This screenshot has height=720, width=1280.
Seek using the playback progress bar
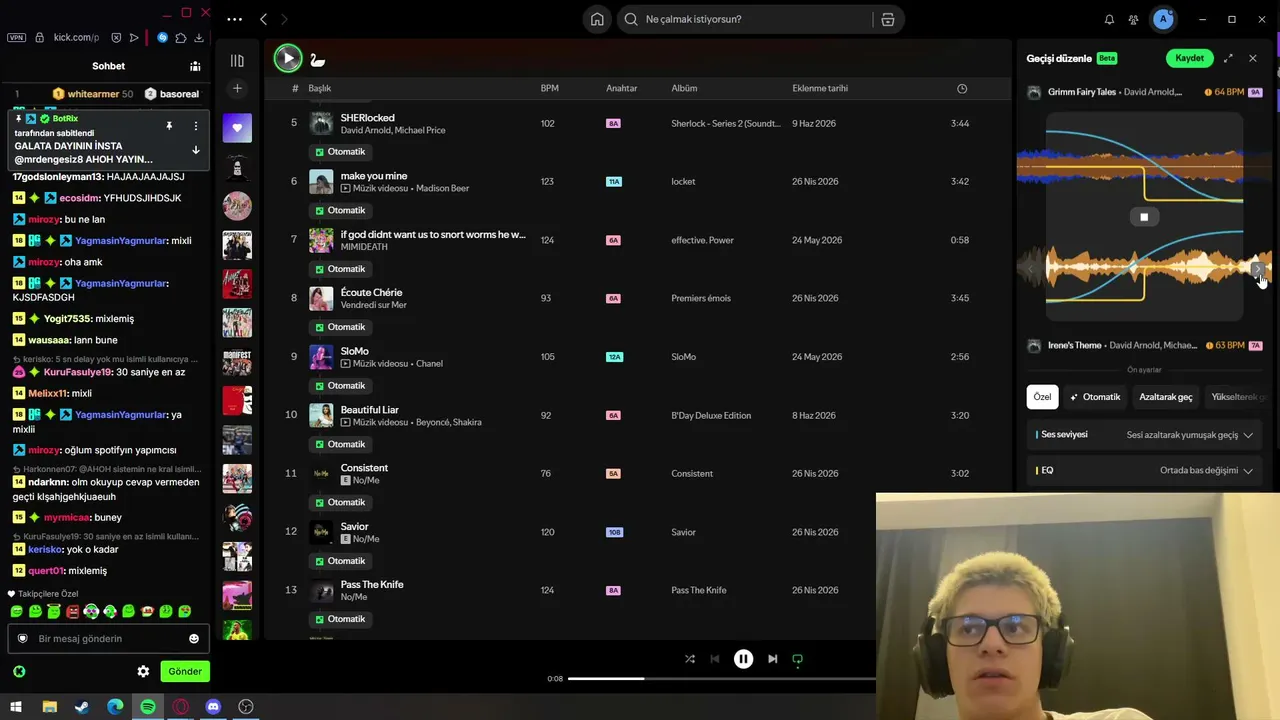click(x=721, y=678)
